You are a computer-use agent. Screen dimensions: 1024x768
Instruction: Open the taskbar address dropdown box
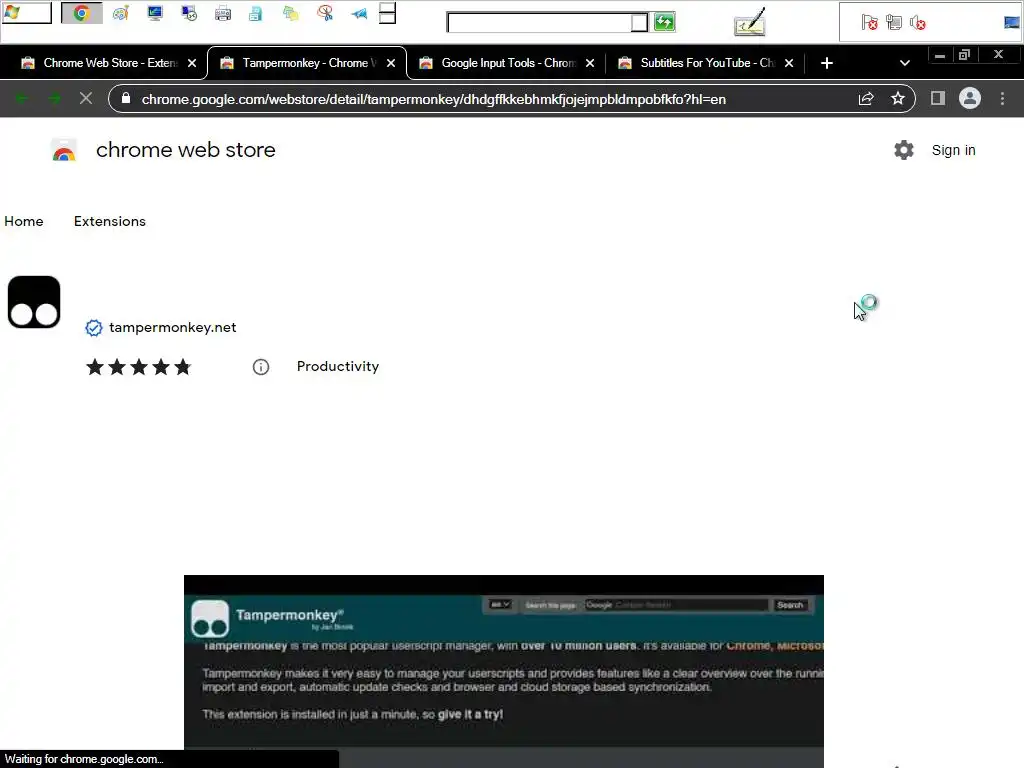point(639,22)
